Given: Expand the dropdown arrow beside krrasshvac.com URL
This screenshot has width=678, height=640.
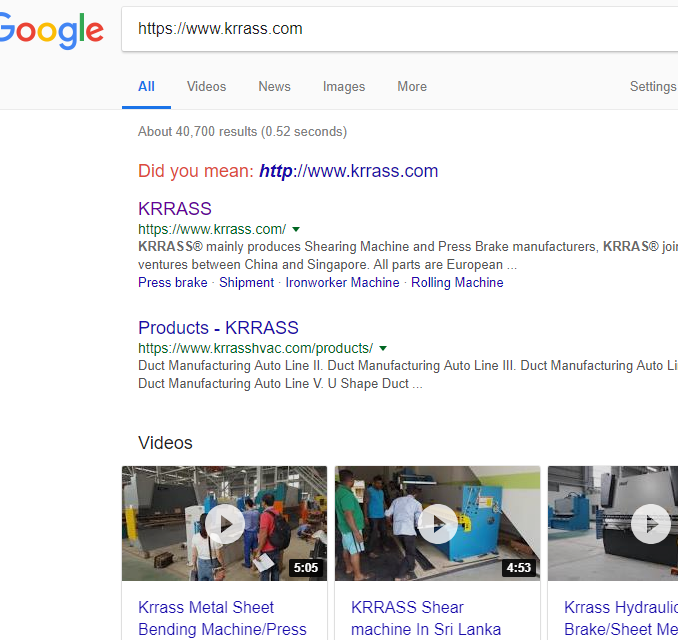Looking at the screenshot, I should click(x=383, y=348).
